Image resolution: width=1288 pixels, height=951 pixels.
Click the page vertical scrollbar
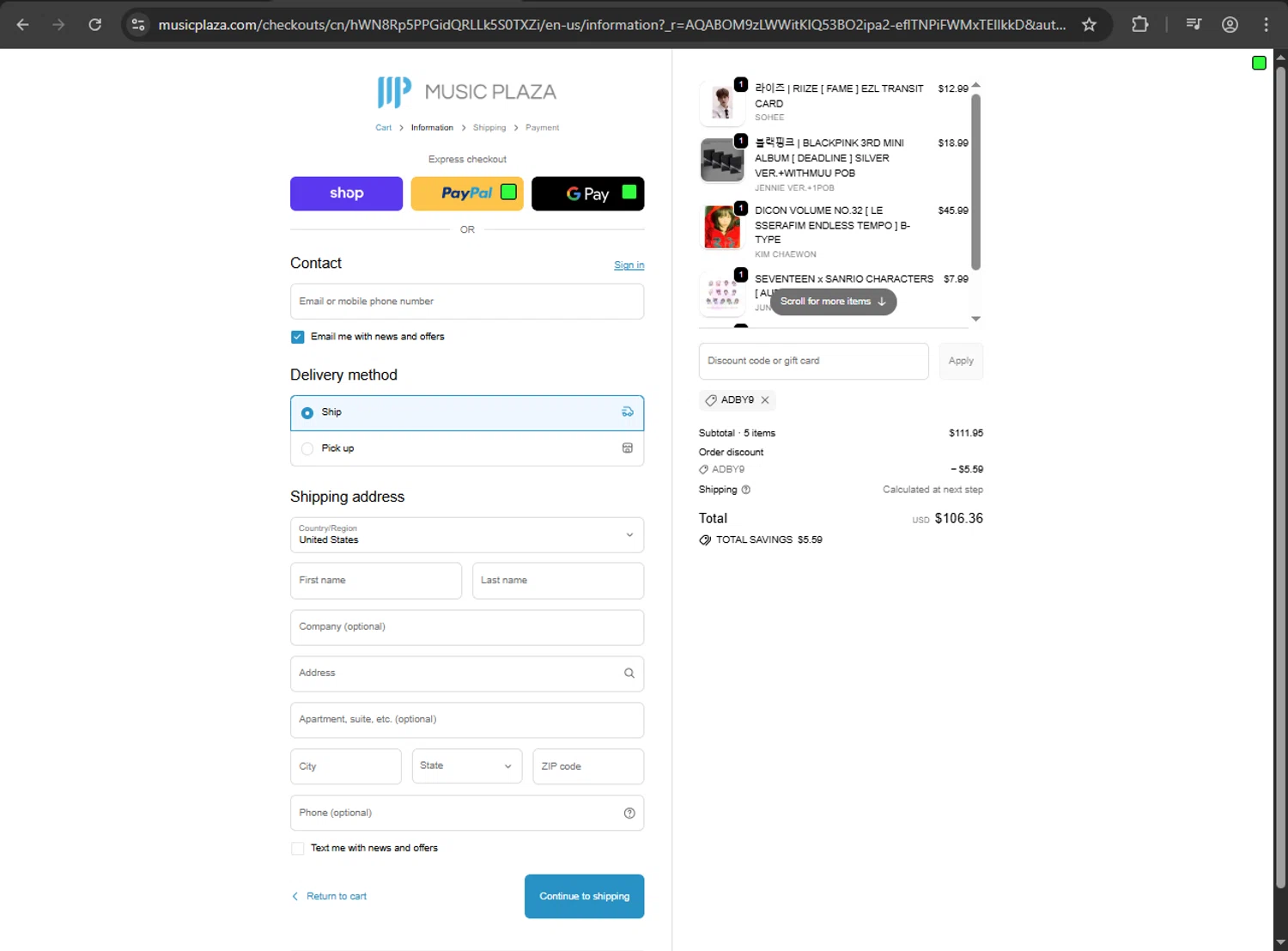pyautogui.click(x=1280, y=477)
